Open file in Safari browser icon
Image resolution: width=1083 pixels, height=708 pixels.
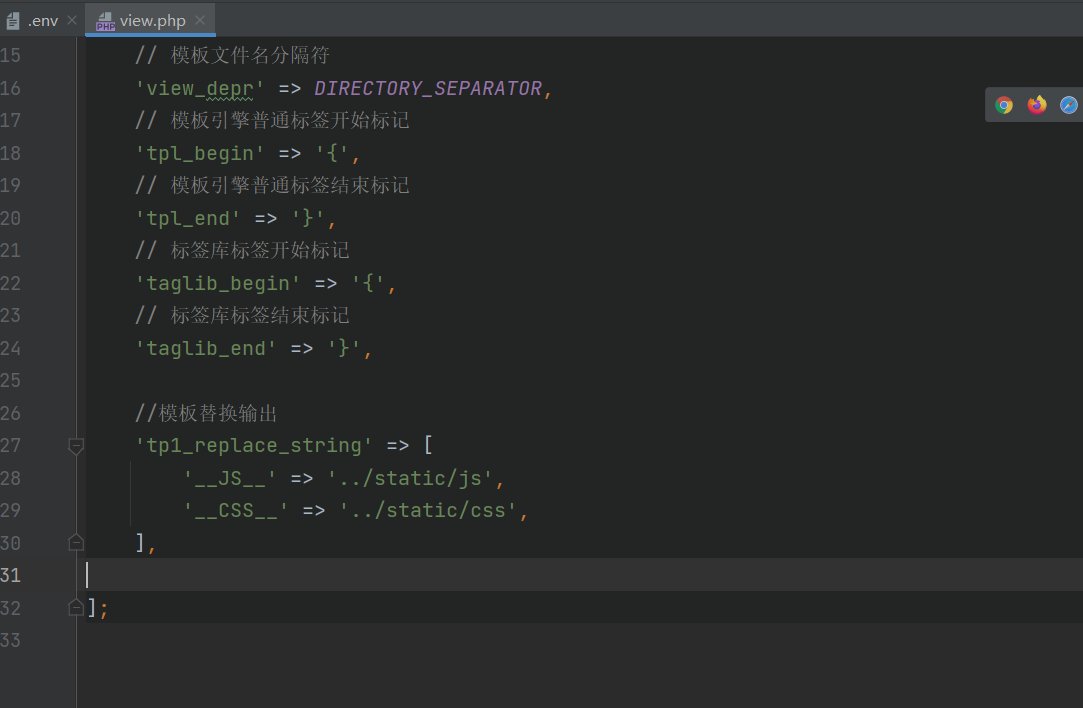click(1068, 105)
